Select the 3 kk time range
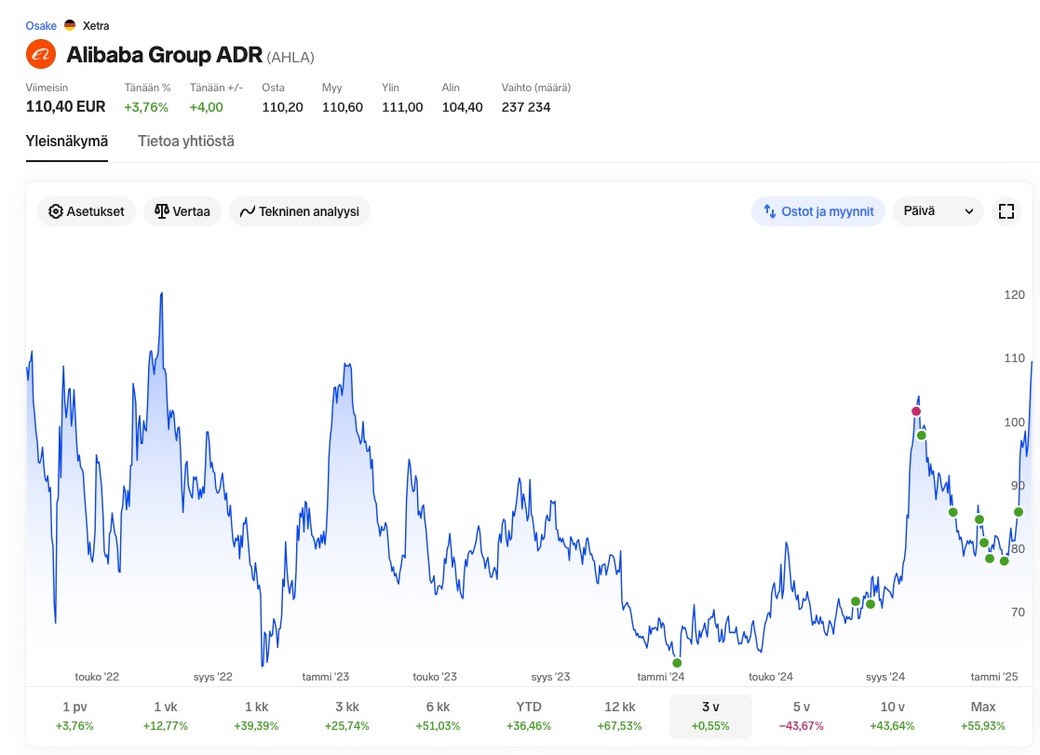 pos(347,716)
